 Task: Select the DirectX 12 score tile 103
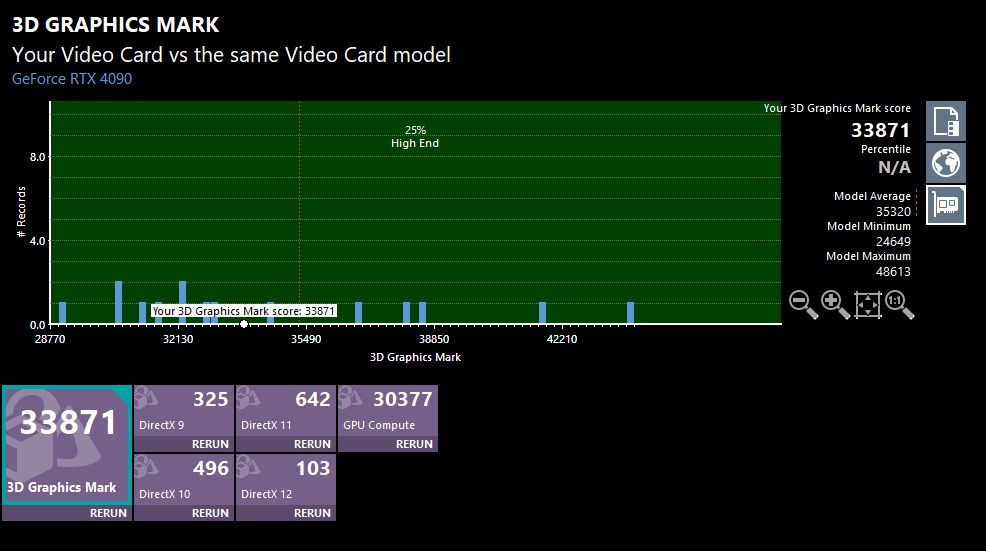(285, 480)
